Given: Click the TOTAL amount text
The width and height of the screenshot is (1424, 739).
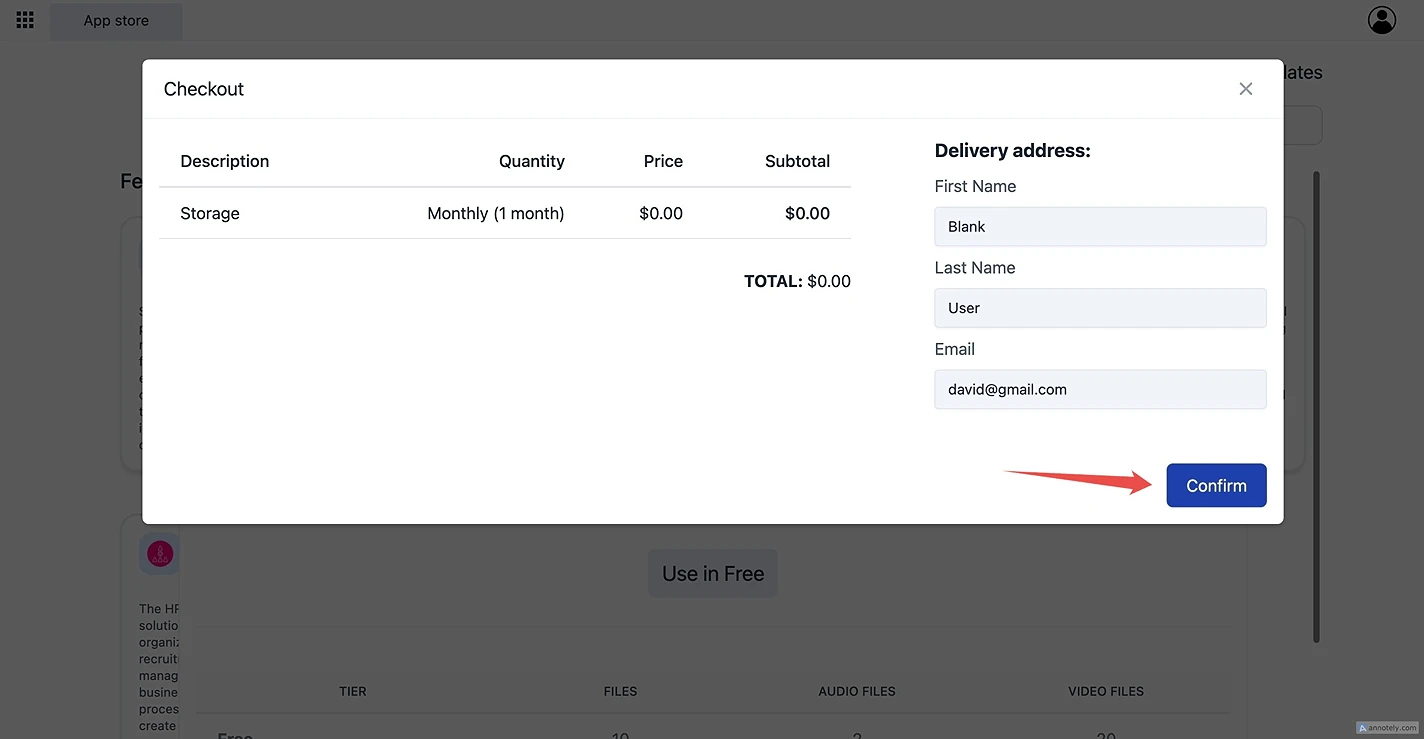Looking at the screenshot, I should point(797,282).
